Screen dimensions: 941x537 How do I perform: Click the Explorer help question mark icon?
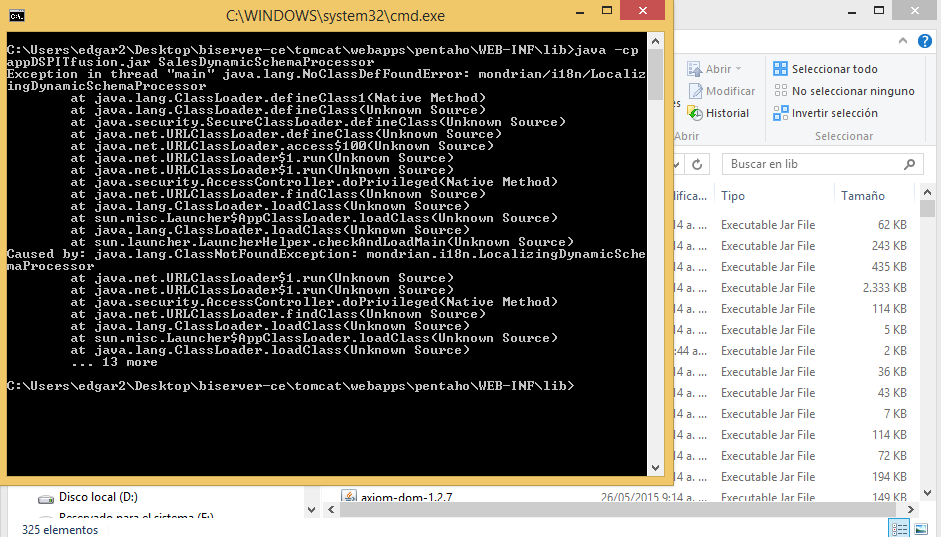click(925, 41)
